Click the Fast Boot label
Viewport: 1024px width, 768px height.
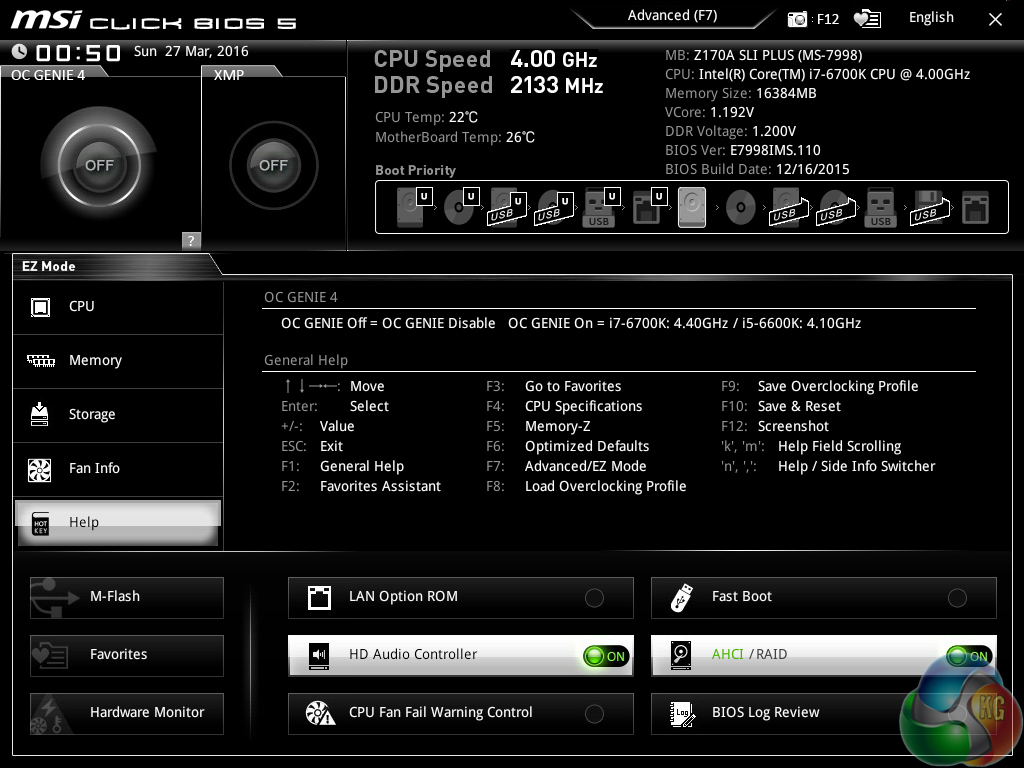[741, 597]
